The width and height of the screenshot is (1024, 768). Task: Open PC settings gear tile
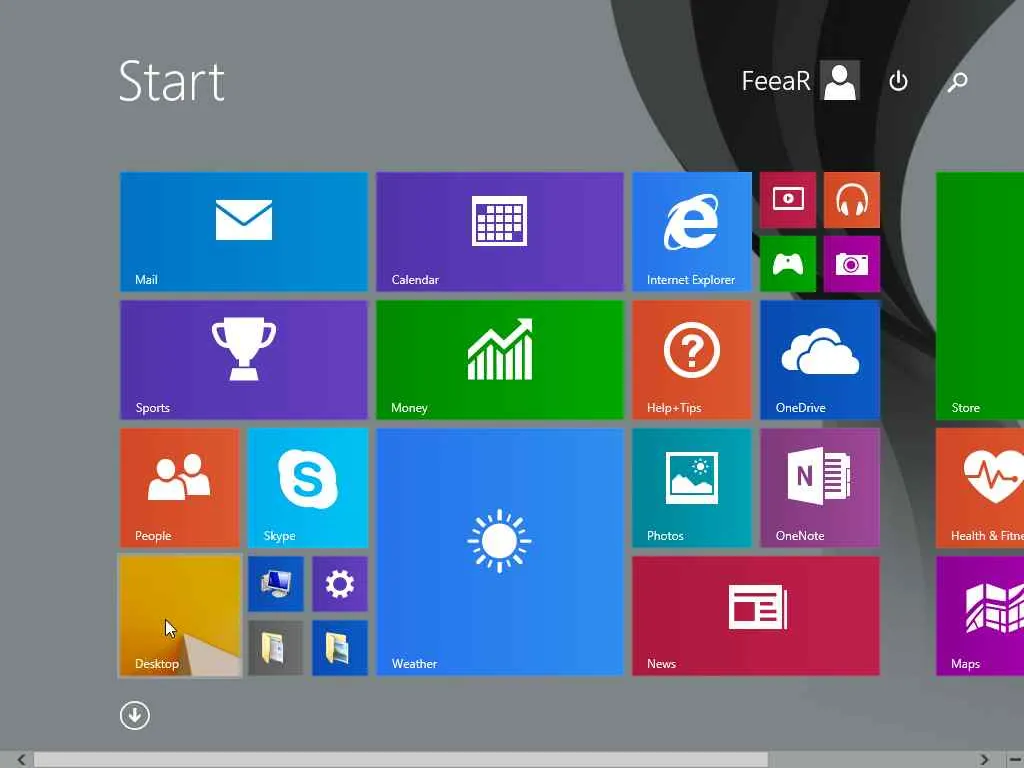[x=340, y=584]
